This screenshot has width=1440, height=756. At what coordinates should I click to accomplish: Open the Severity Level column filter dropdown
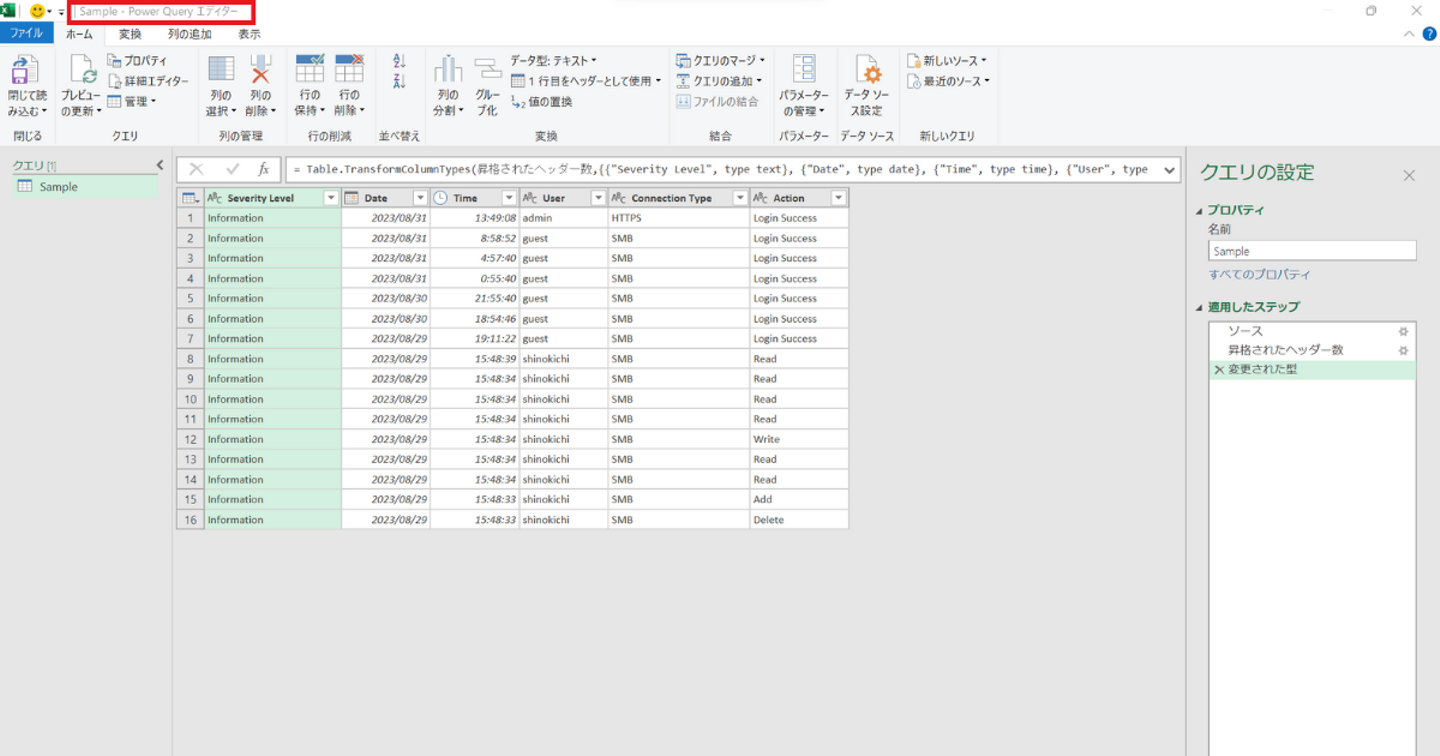[331, 198]
